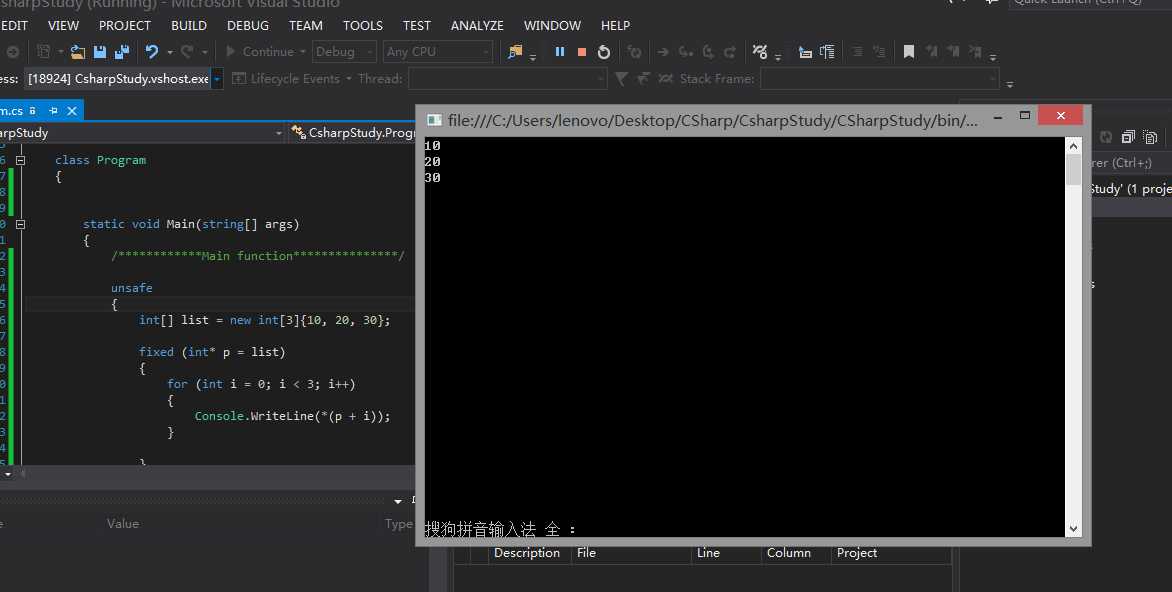This screenshot has height=592, width=1172.
Task: Click the 'fixed (int* p = list)' code line
Action: (x=212, y=351)
